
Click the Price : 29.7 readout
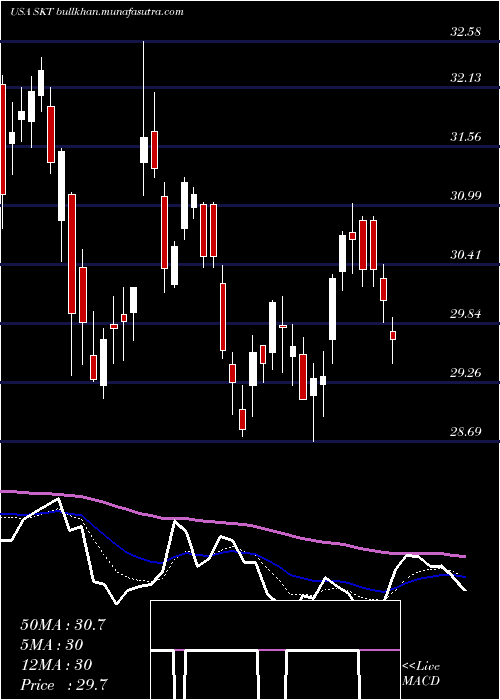[x=64, y=685]
